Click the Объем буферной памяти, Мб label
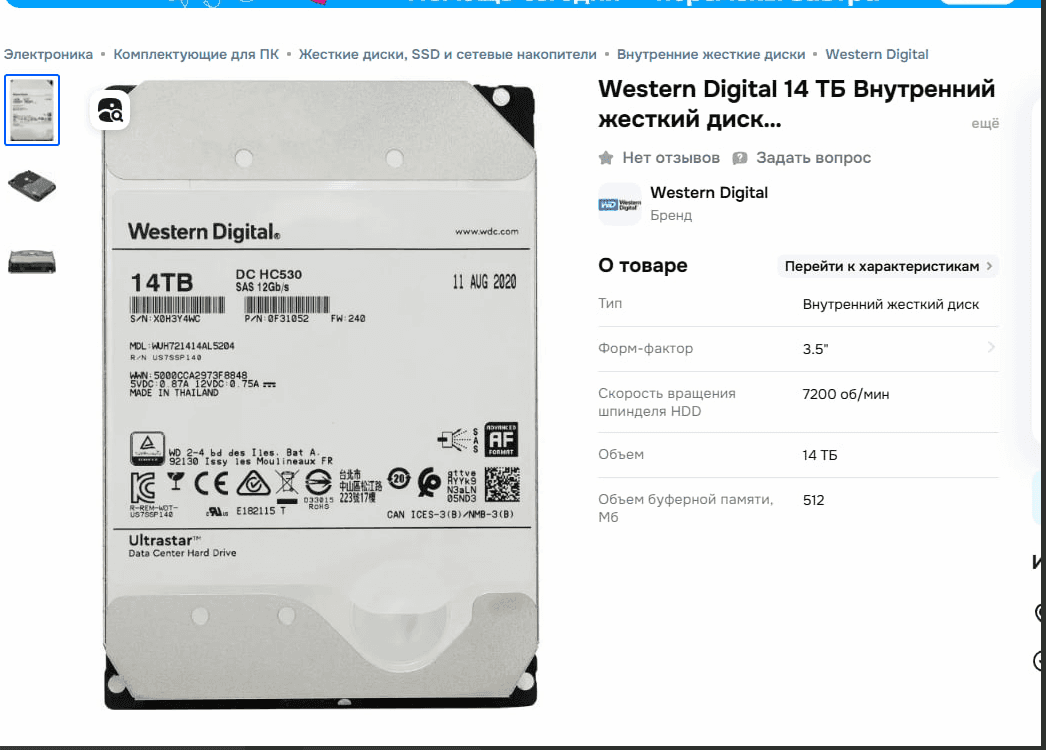 coord(686,508)
